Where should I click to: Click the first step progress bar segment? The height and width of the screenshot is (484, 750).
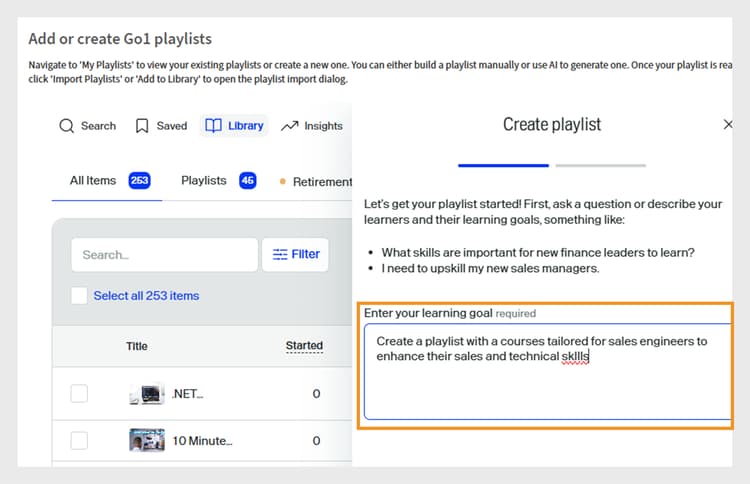tap(503, 165)
